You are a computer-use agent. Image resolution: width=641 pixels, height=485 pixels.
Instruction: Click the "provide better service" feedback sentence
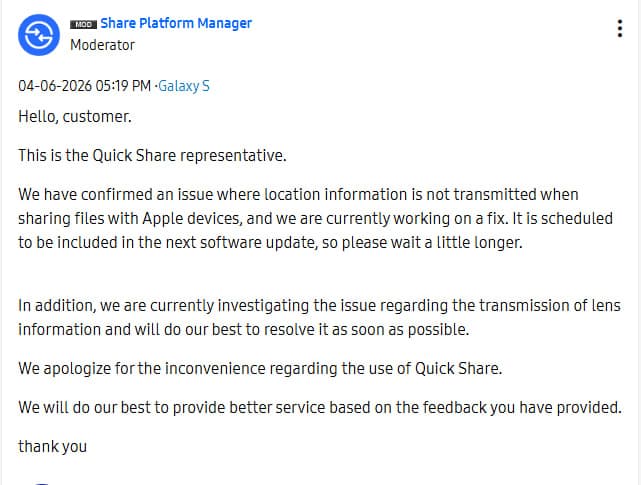pos(320,407)
